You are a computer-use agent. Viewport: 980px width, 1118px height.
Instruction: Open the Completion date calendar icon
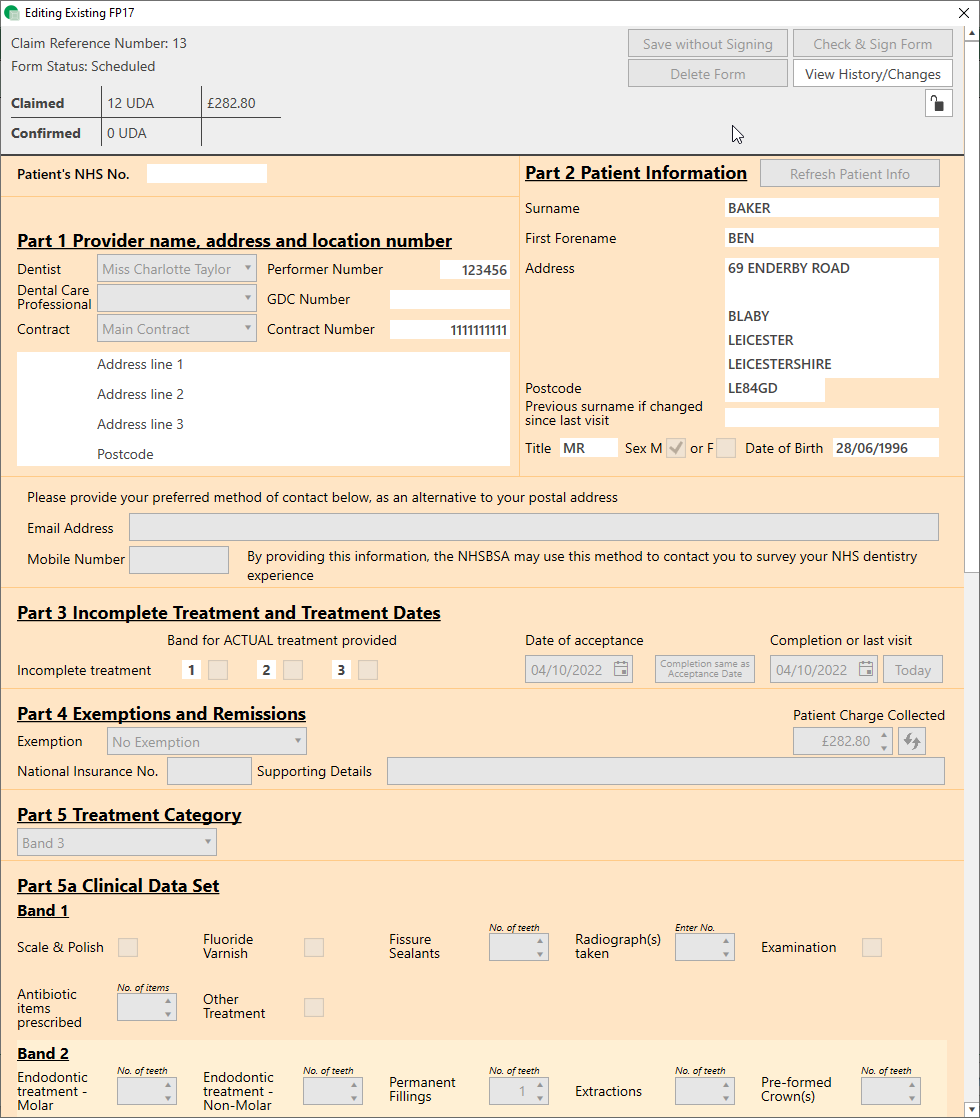pyautogui.click(x=866, y=670)
